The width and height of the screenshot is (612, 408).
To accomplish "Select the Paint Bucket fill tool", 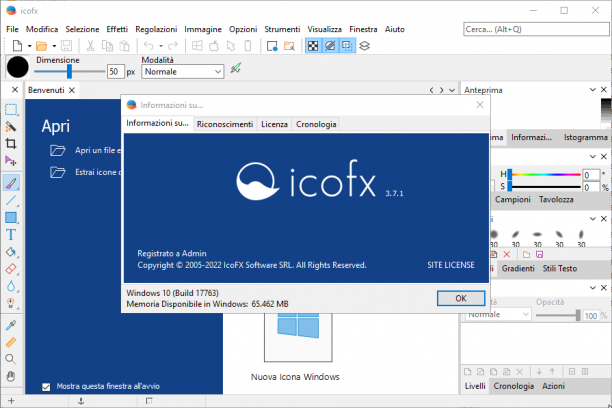I will [x=11, y=252].
